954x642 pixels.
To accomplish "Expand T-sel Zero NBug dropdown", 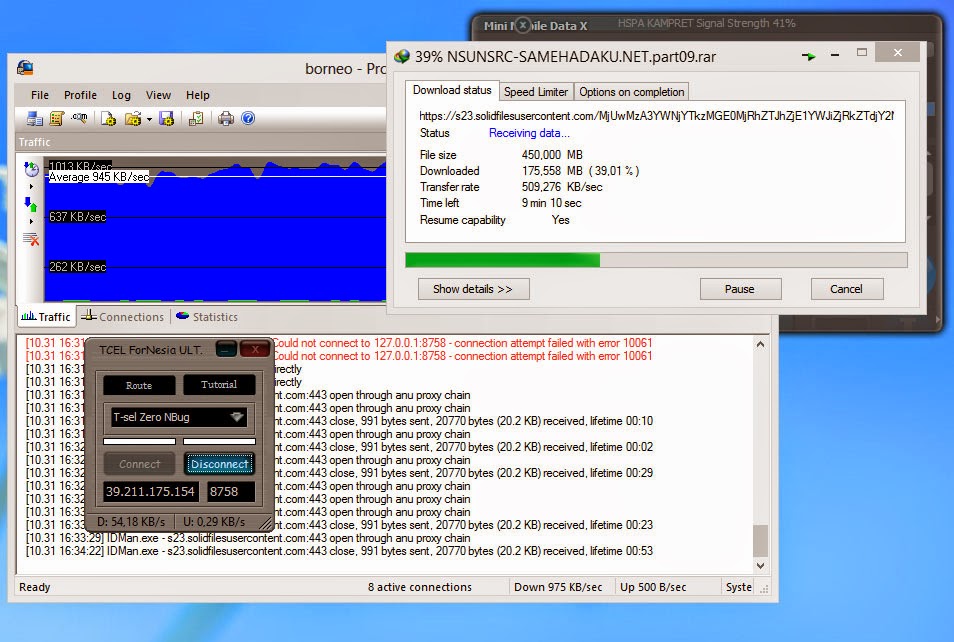I will [x=237, y=417].
